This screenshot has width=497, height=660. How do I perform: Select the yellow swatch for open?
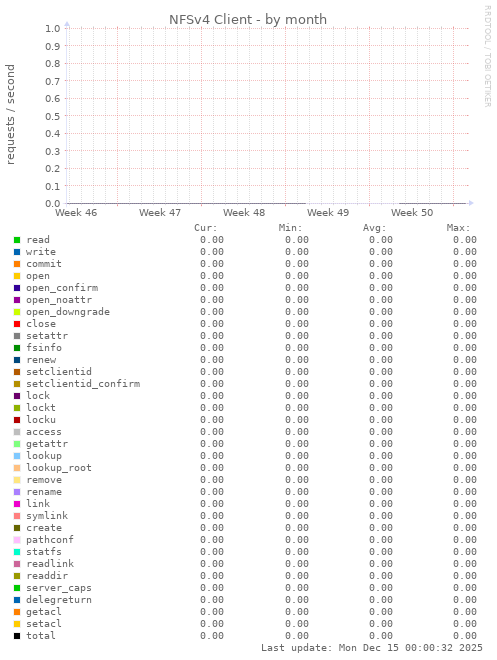(17, 276)
